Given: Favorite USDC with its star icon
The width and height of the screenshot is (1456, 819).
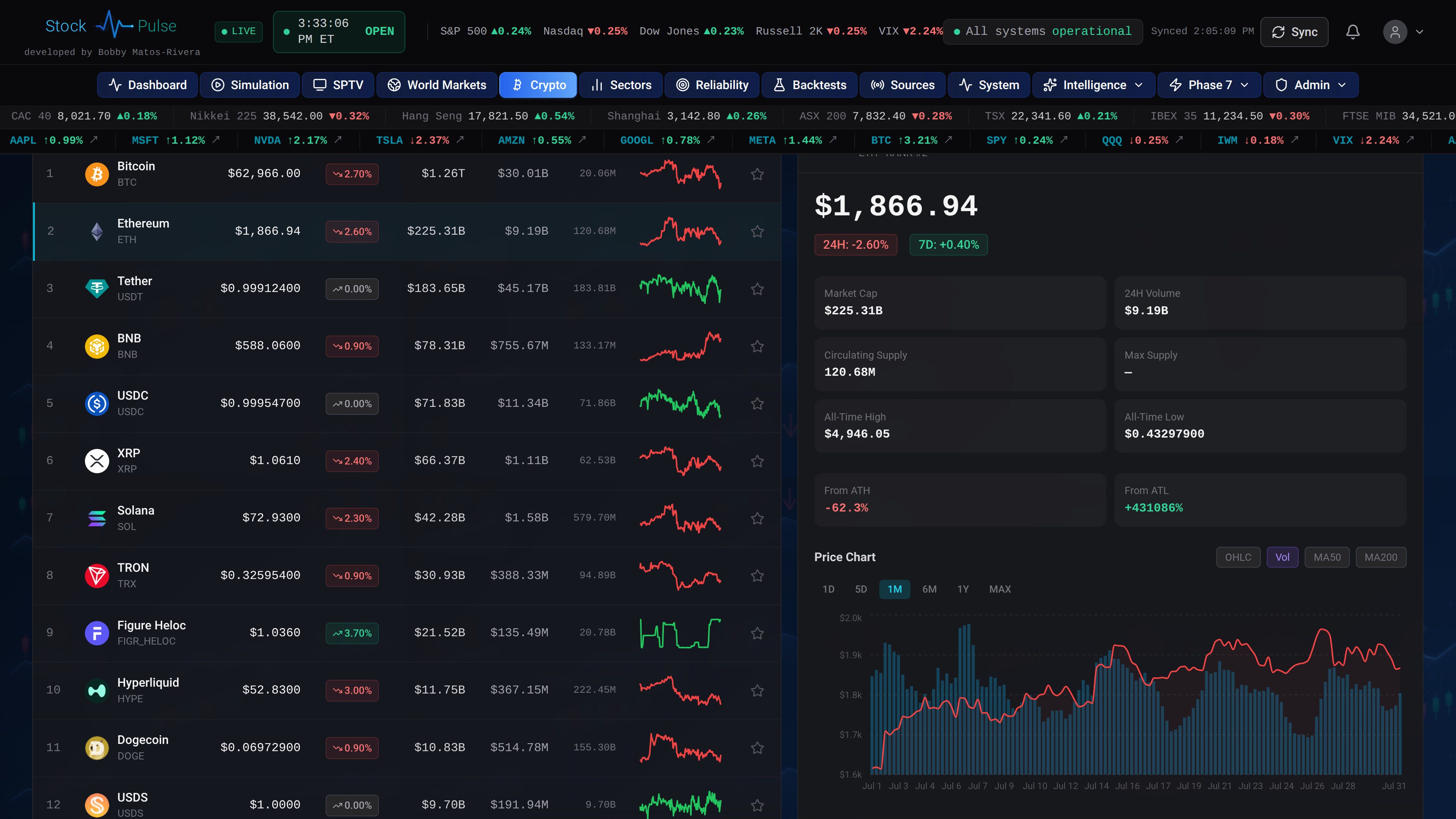Looking at the screenshot, I should (758, 403).
